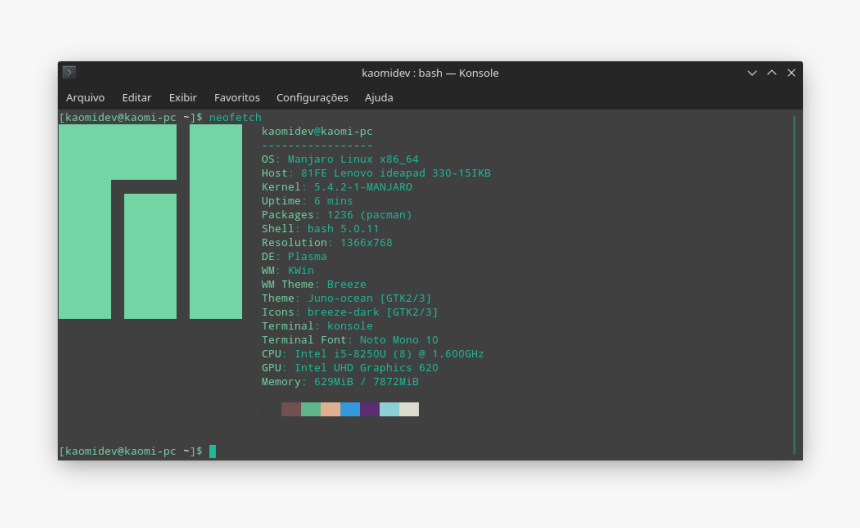Image resolution: width=860 pixels, height=528 pixels.
Task: Click the 'Kernel: 5.4.2-1-MANJARO' line
Action: click(x=337, y=187)
